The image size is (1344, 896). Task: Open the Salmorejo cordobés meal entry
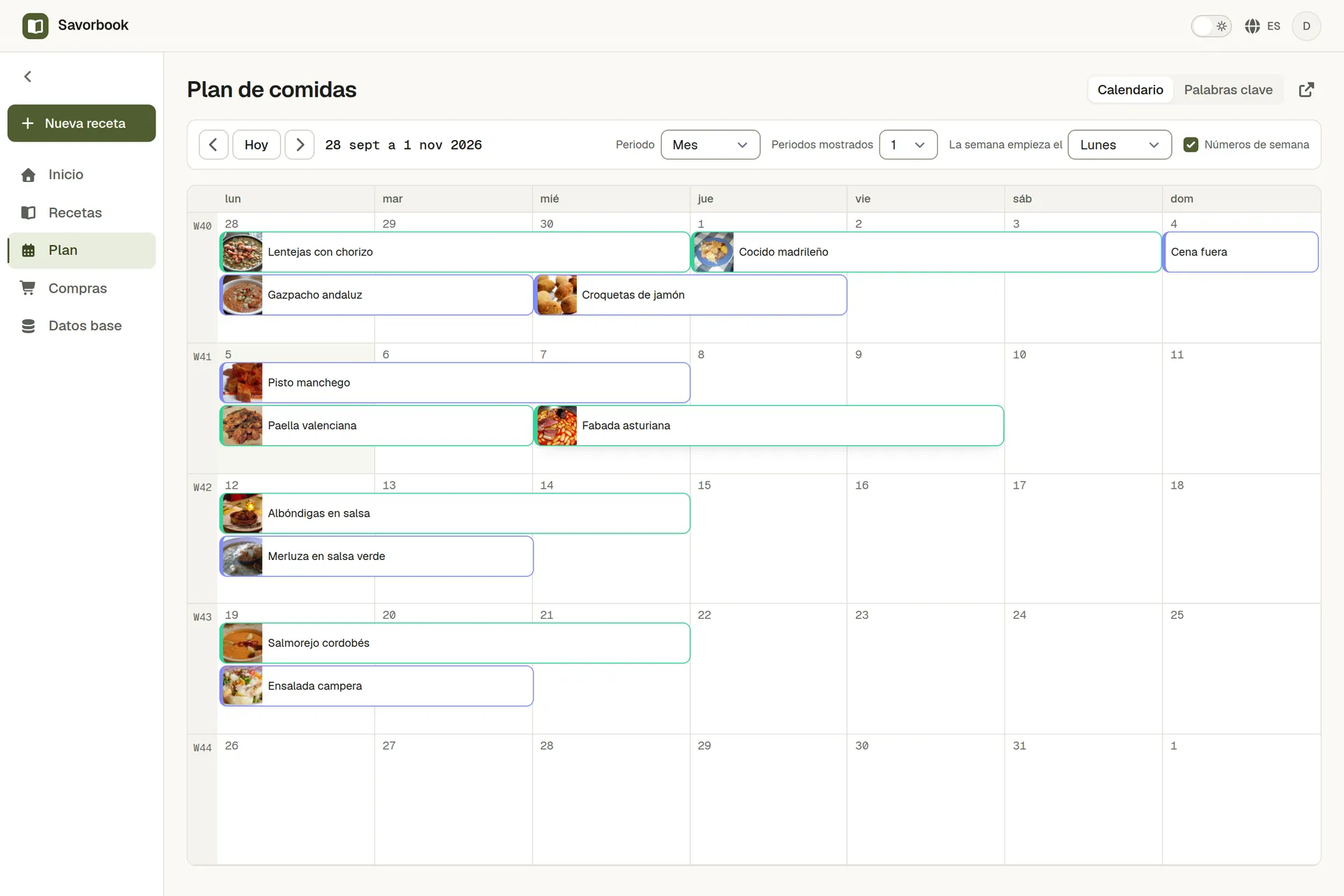(x=455, y=643)
